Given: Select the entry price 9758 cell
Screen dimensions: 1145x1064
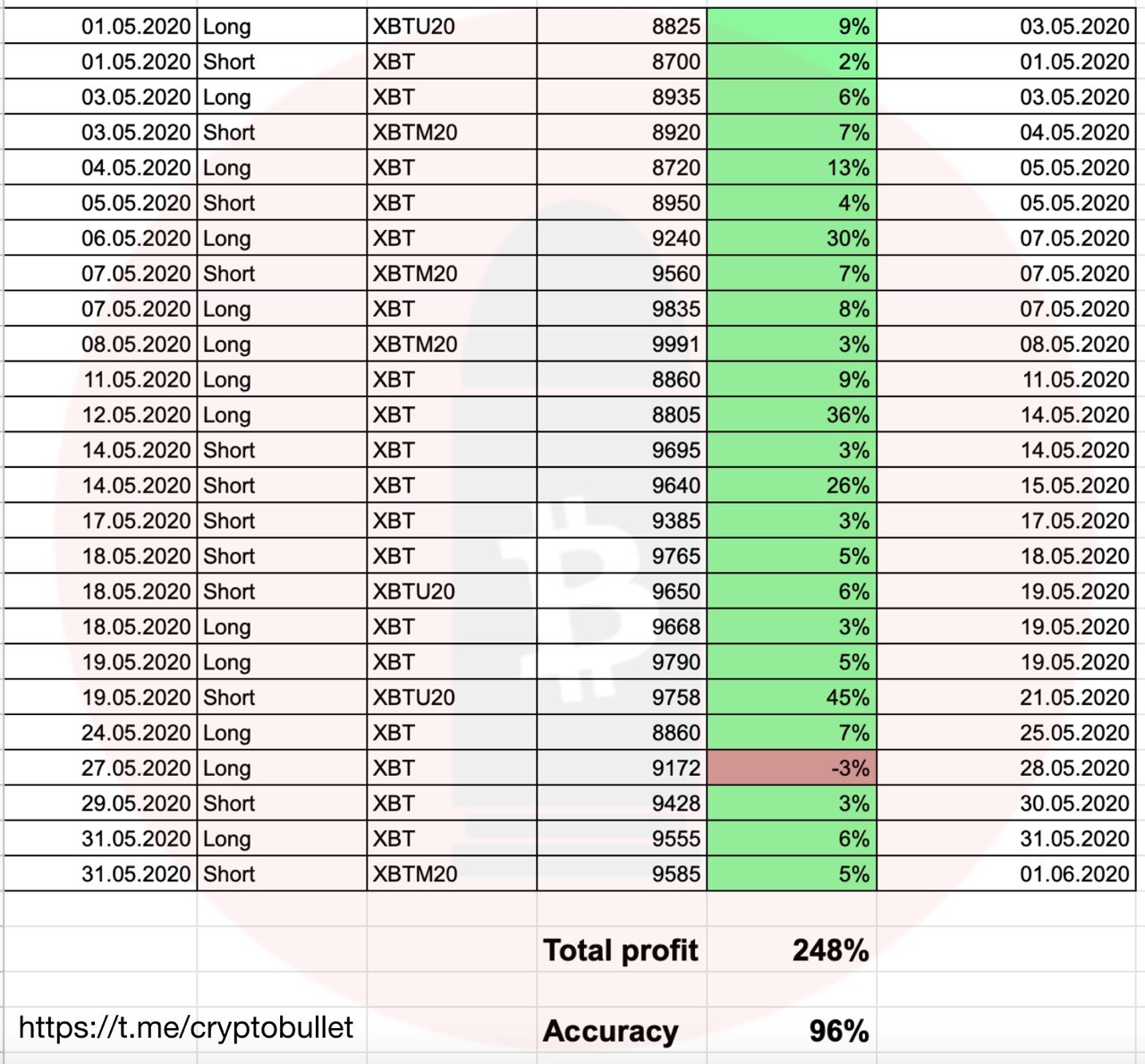Looking at the screenshot, I should pyautogui.click(x=623, y=697).
